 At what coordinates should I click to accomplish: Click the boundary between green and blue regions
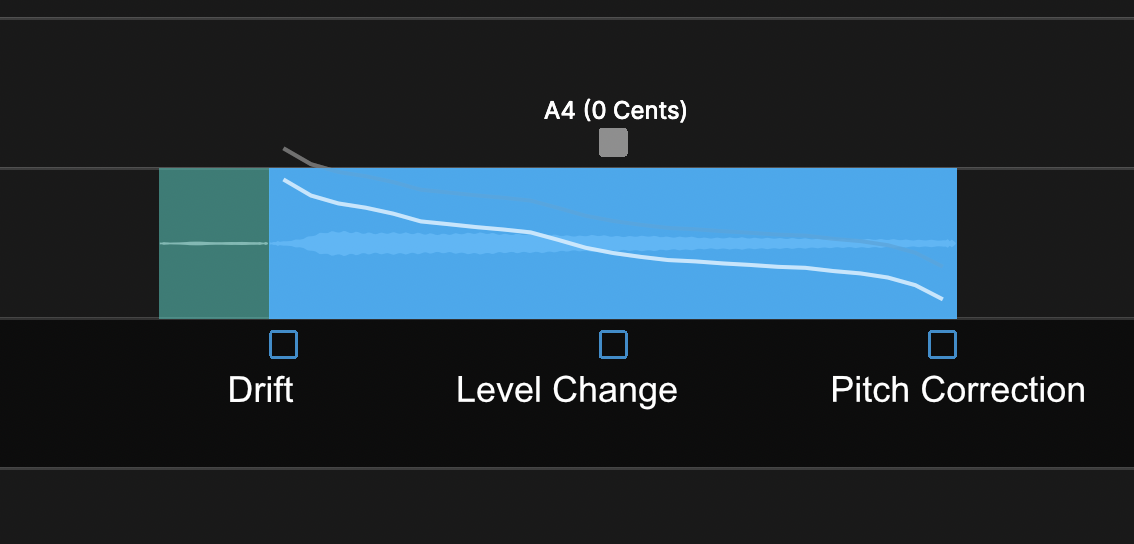coord(269,280)
